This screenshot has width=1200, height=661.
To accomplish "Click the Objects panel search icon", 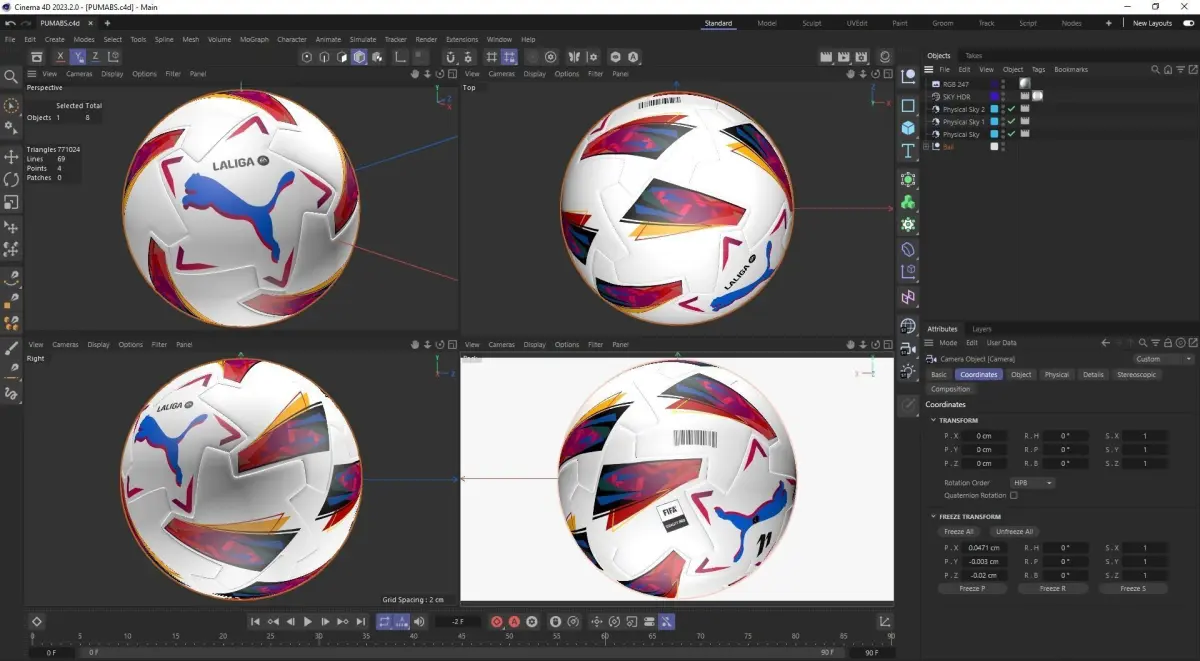I will (1155, 70).
